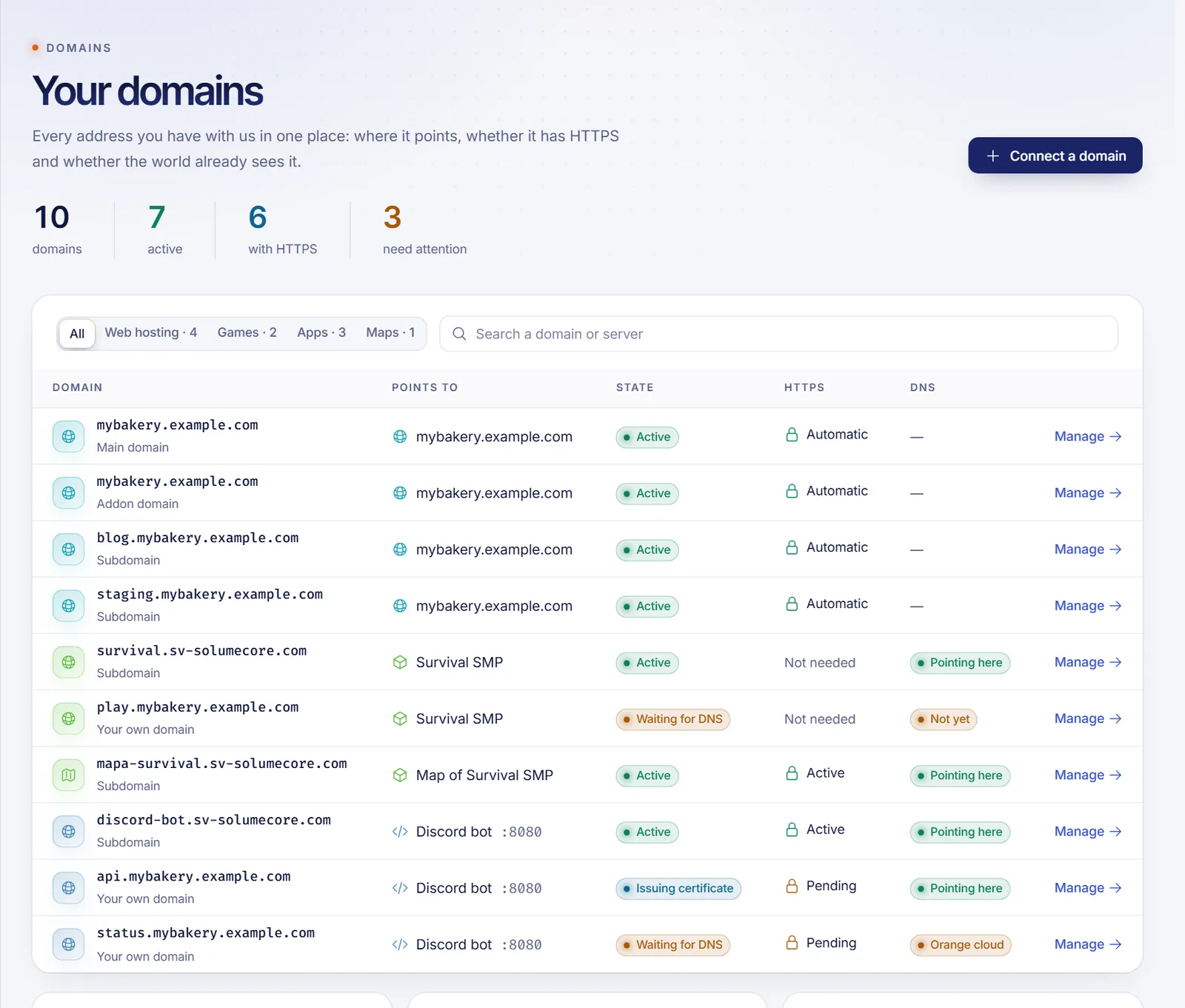This screenshot has height=1008, width=1185.
Task: Click the lock icon in the discord-bot.sv-solumecore.com row
Action: click(x=792, y=830)
